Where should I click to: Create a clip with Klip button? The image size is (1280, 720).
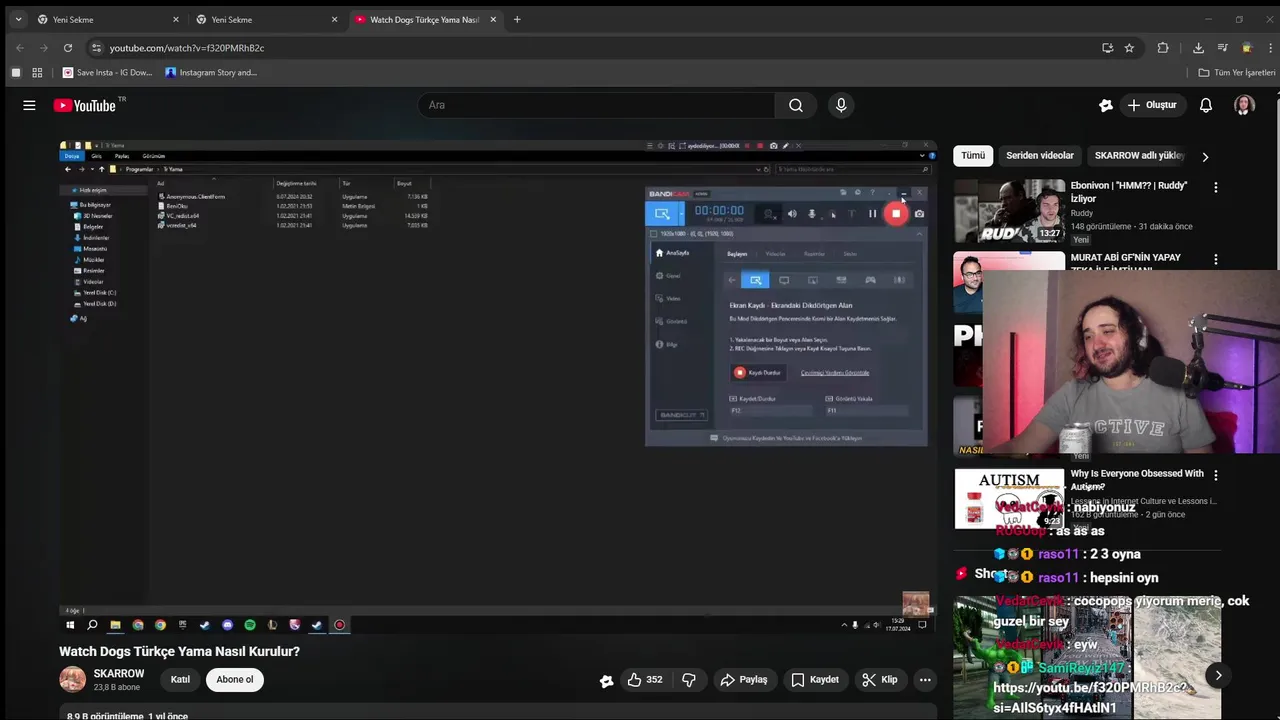(880, 680)
